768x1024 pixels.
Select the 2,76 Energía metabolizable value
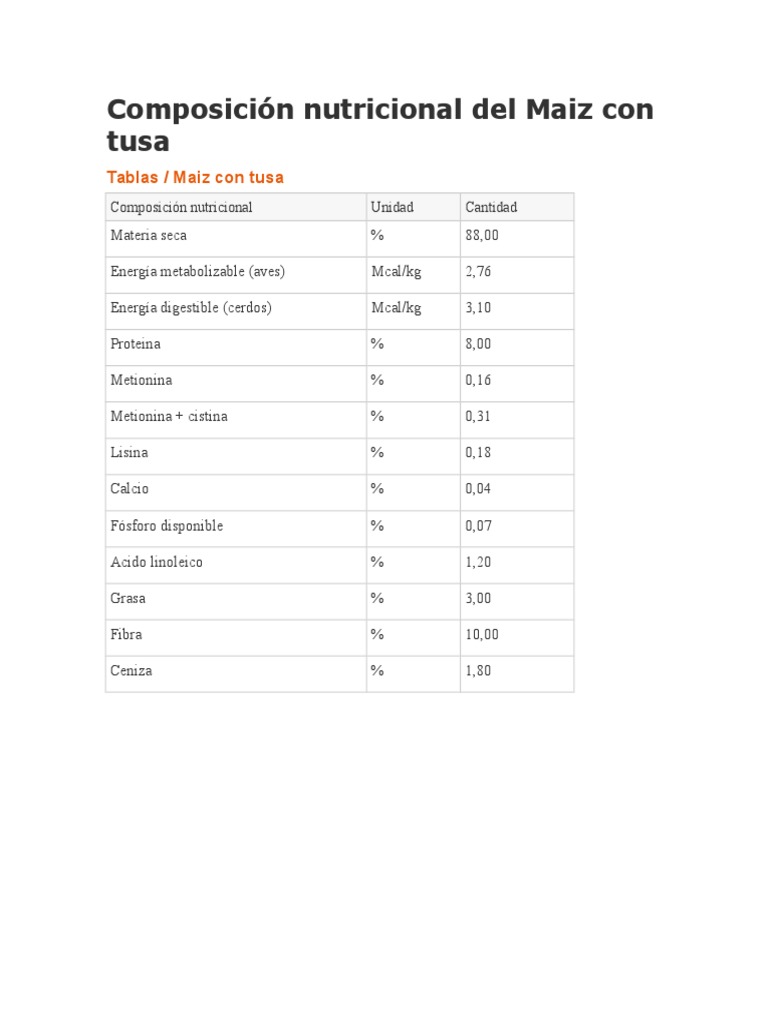pyautogui.click(x=478, y=272)
